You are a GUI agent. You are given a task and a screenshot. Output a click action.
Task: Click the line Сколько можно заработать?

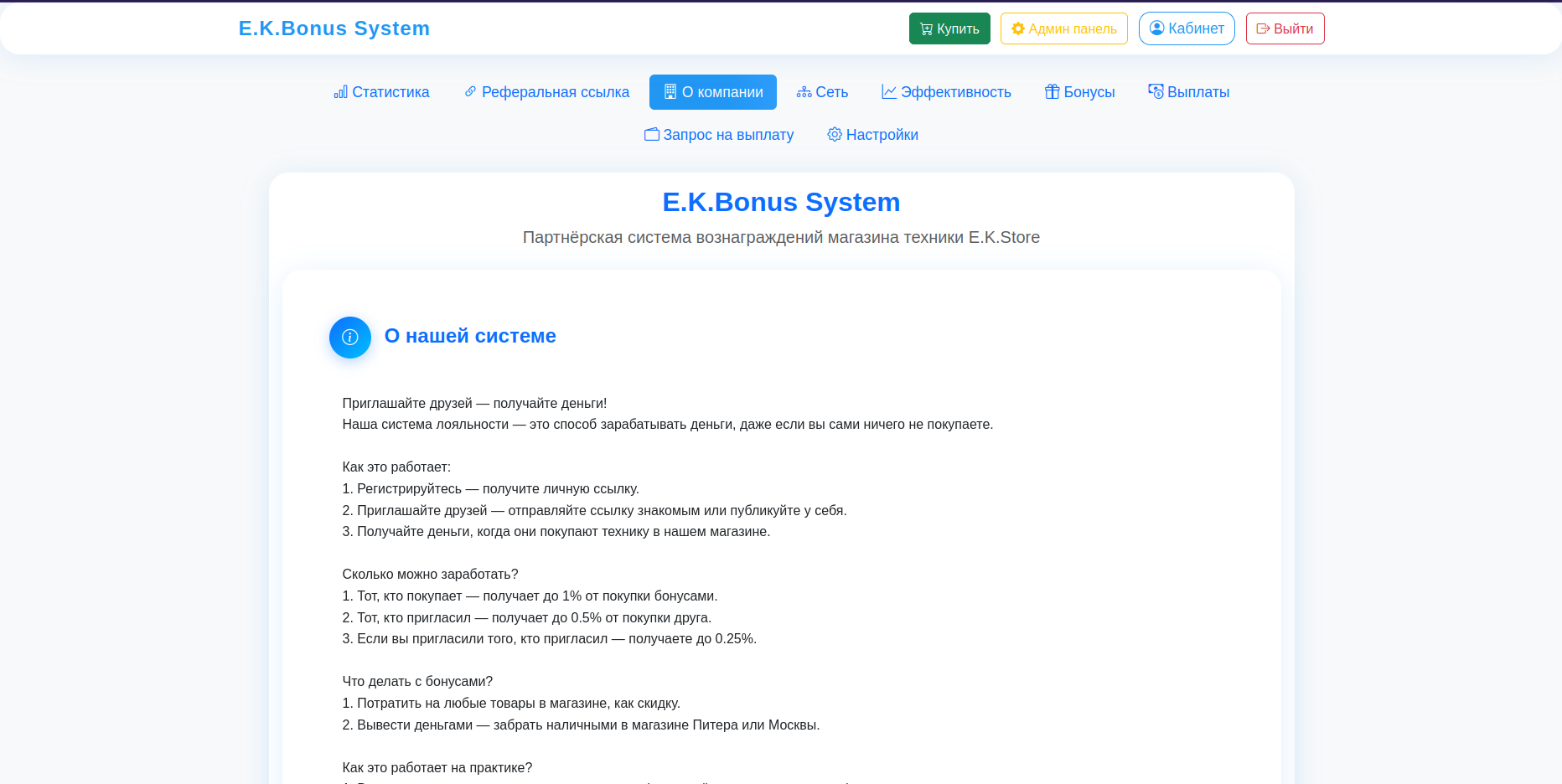(430, 575)
